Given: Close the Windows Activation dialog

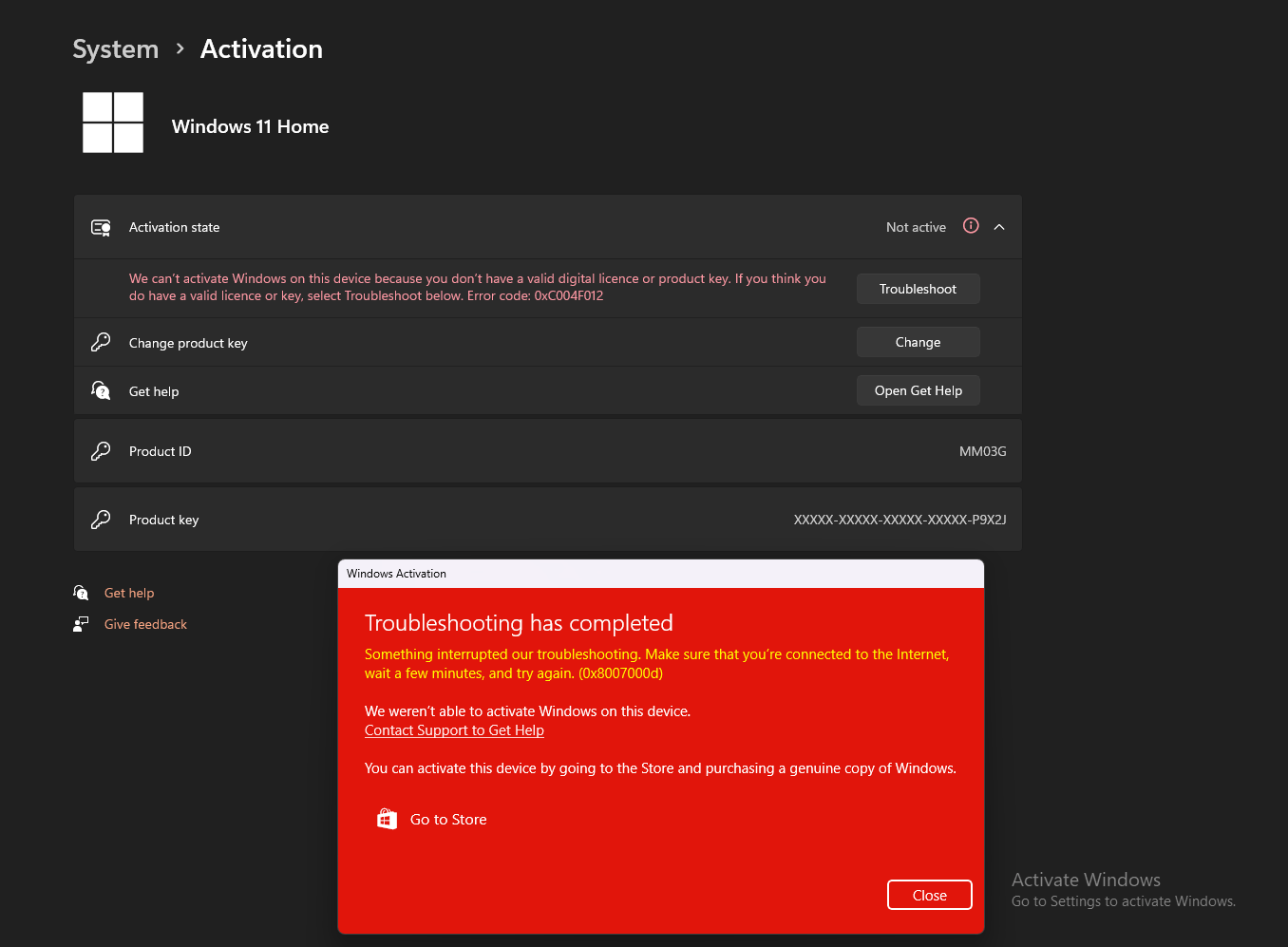Looking at the screenshot, I should (x=929, y=895).
